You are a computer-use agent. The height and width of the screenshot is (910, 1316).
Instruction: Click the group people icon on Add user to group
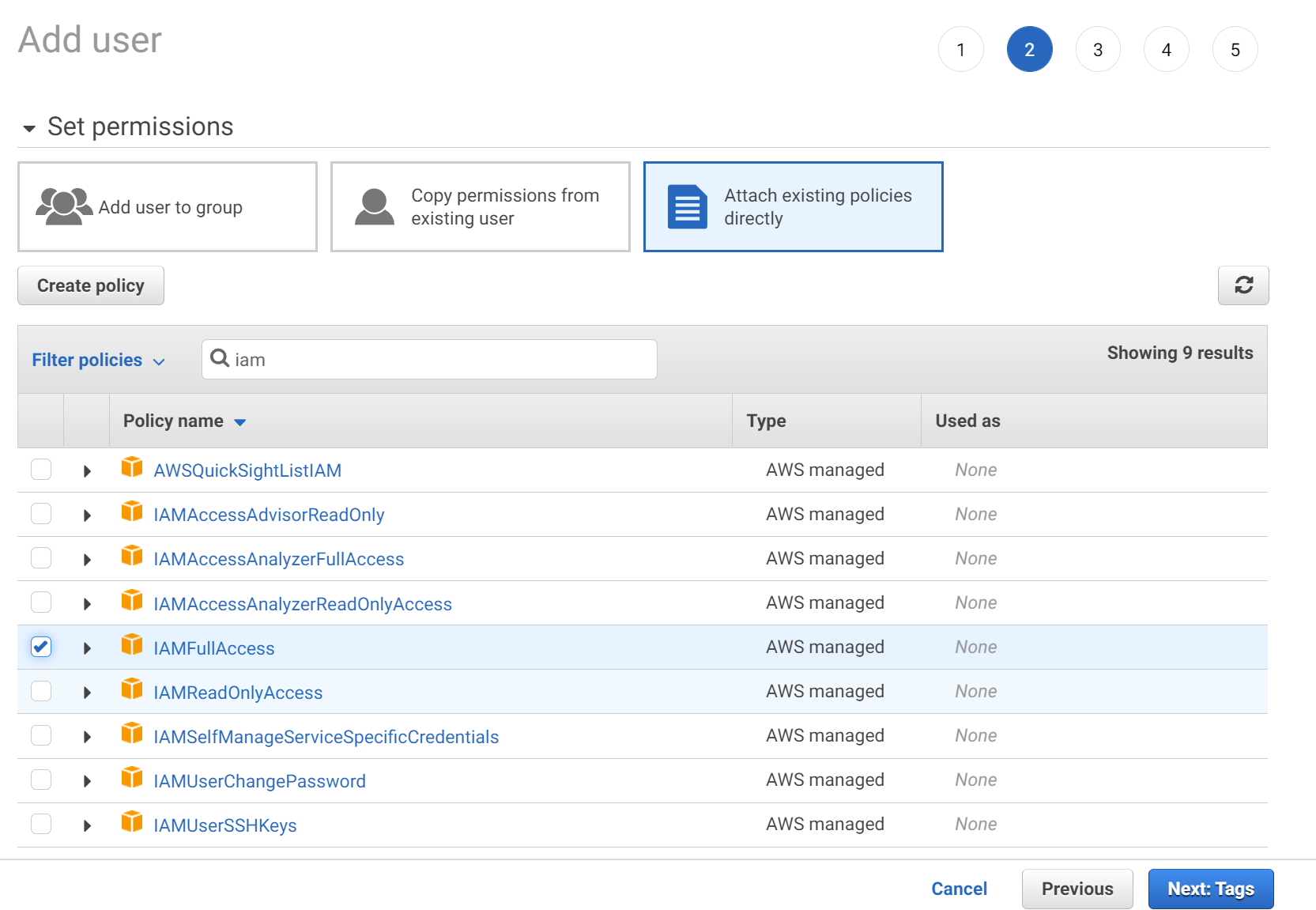[63, 206]
